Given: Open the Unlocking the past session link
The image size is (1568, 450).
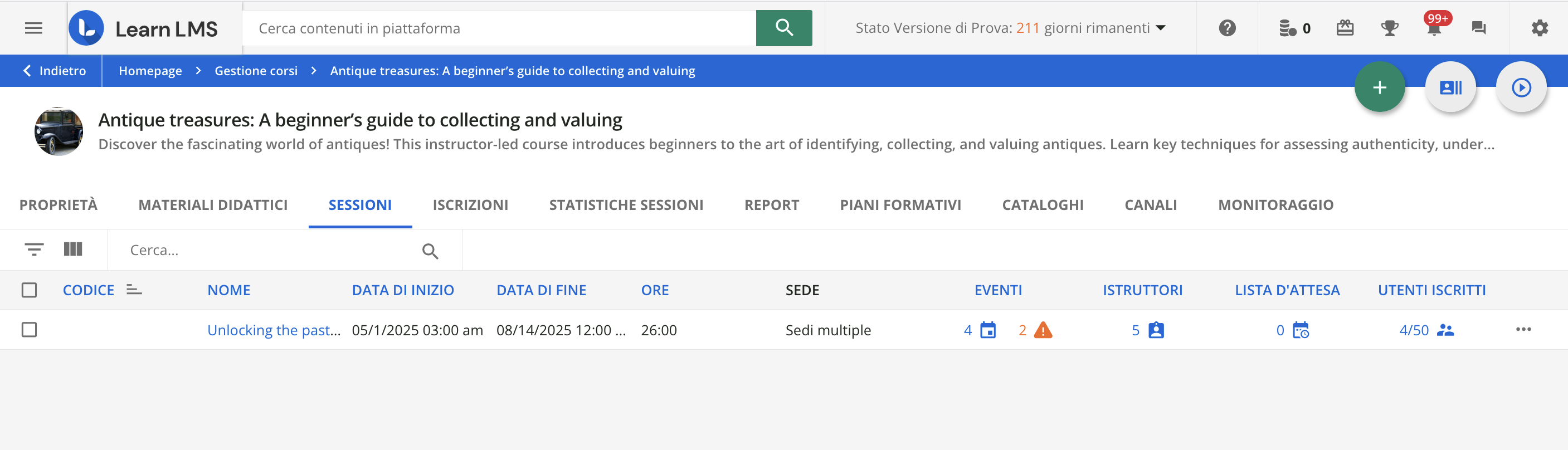Looking at the screenshot, I should point(273,330).
